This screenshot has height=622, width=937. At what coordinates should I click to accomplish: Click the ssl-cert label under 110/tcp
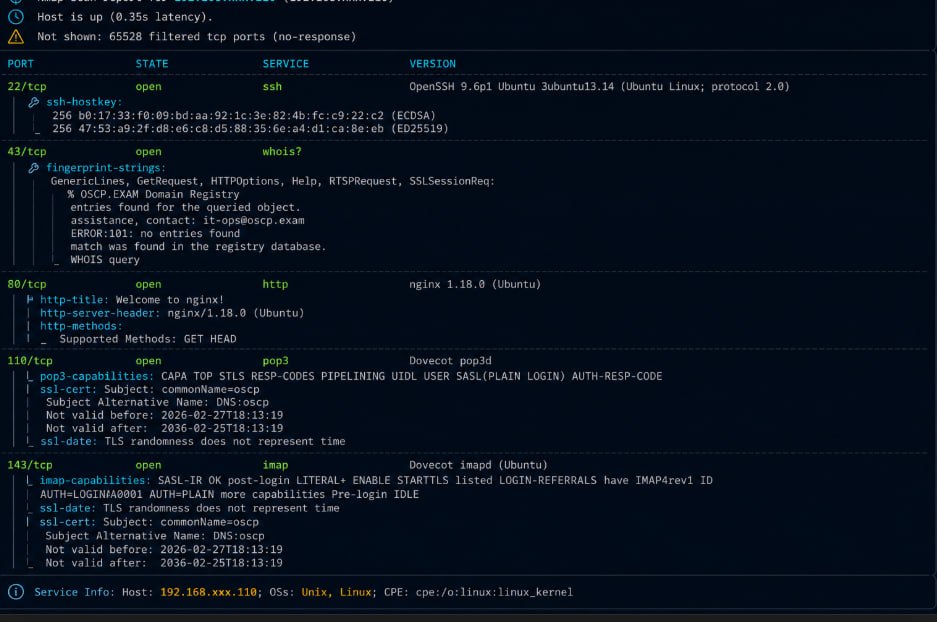pos(68,390)
